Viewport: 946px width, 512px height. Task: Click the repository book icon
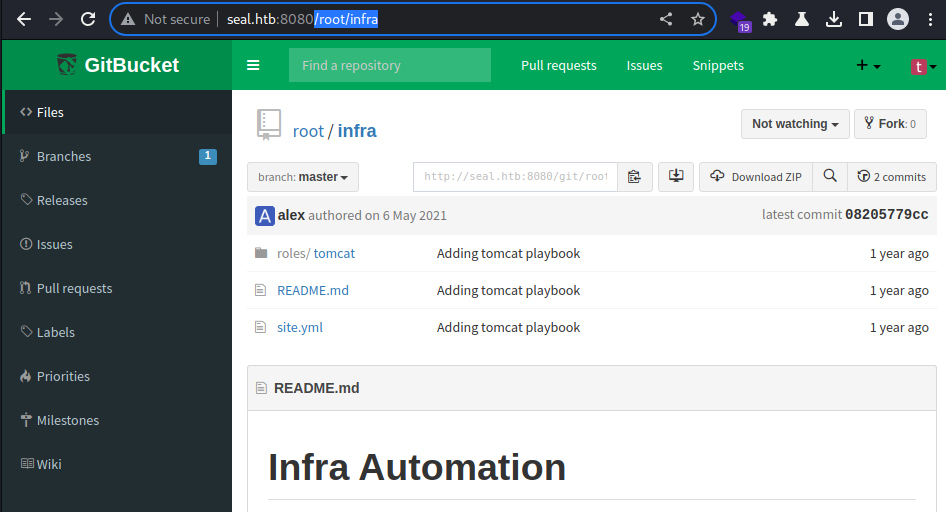pyautogui.click(x=268, y=124)
